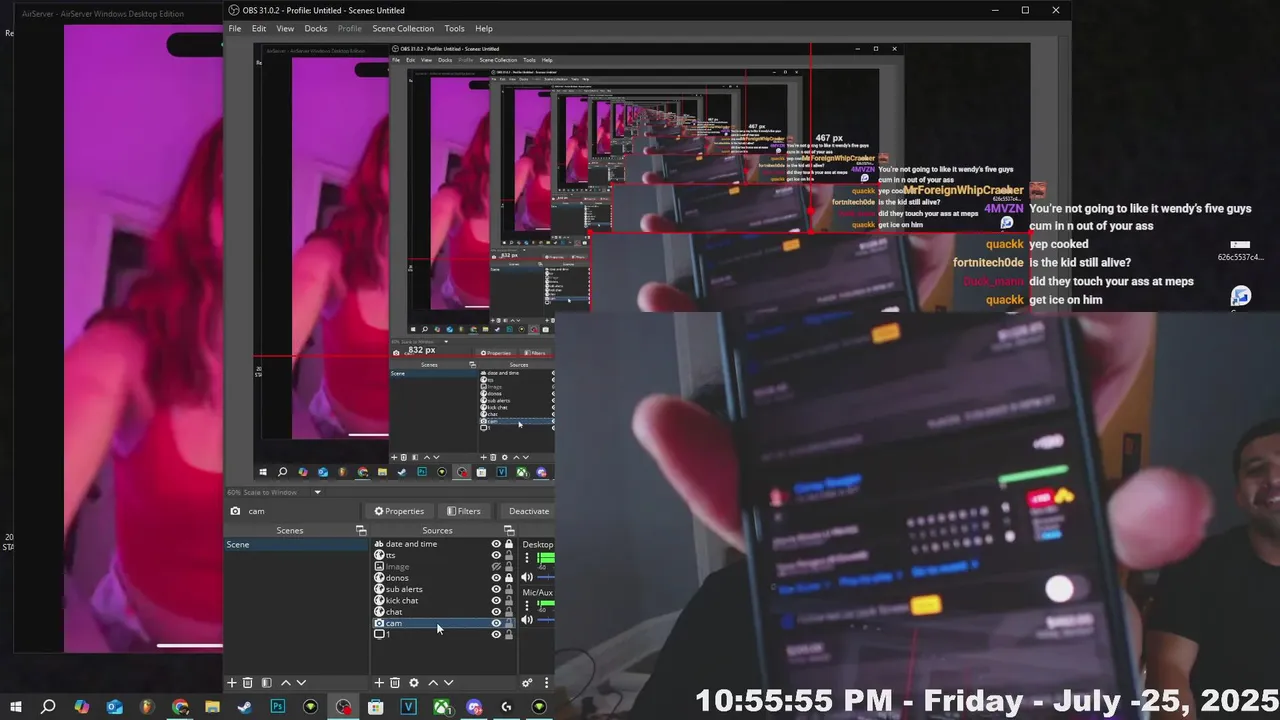Remove the selected scene

click(248, 683)
